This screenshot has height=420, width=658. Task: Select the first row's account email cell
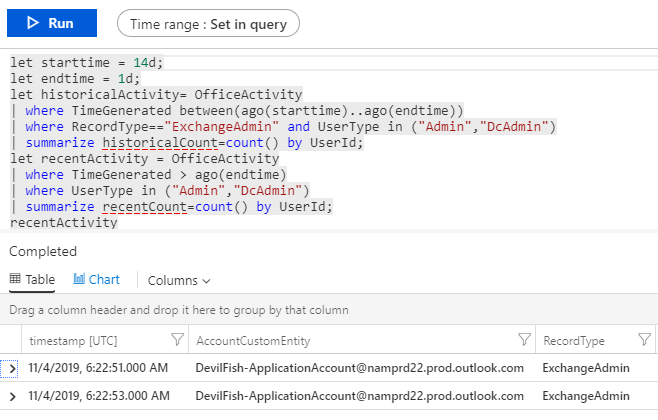(359, 368)
